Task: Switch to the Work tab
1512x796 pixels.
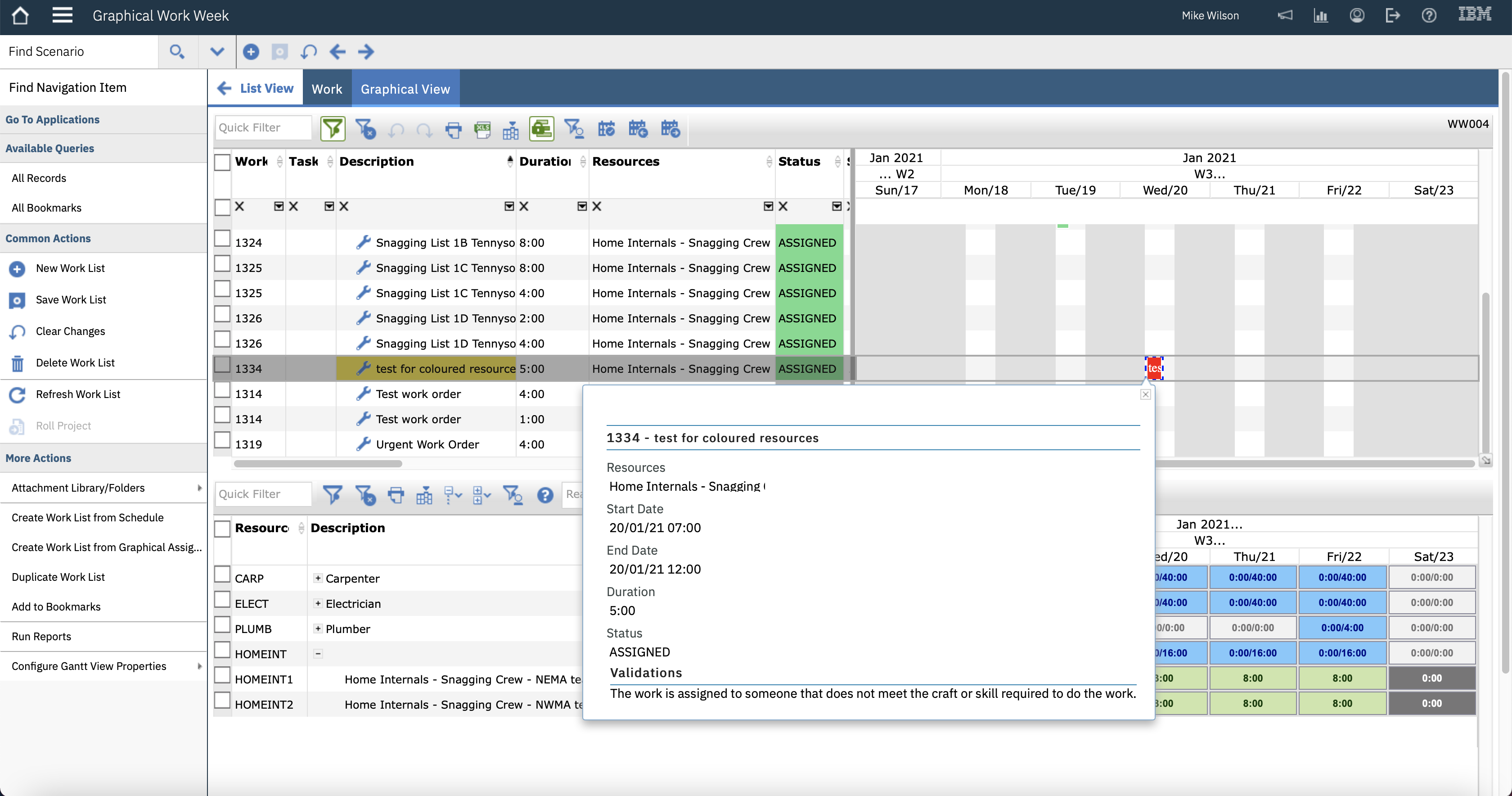Action: point(326,89)
